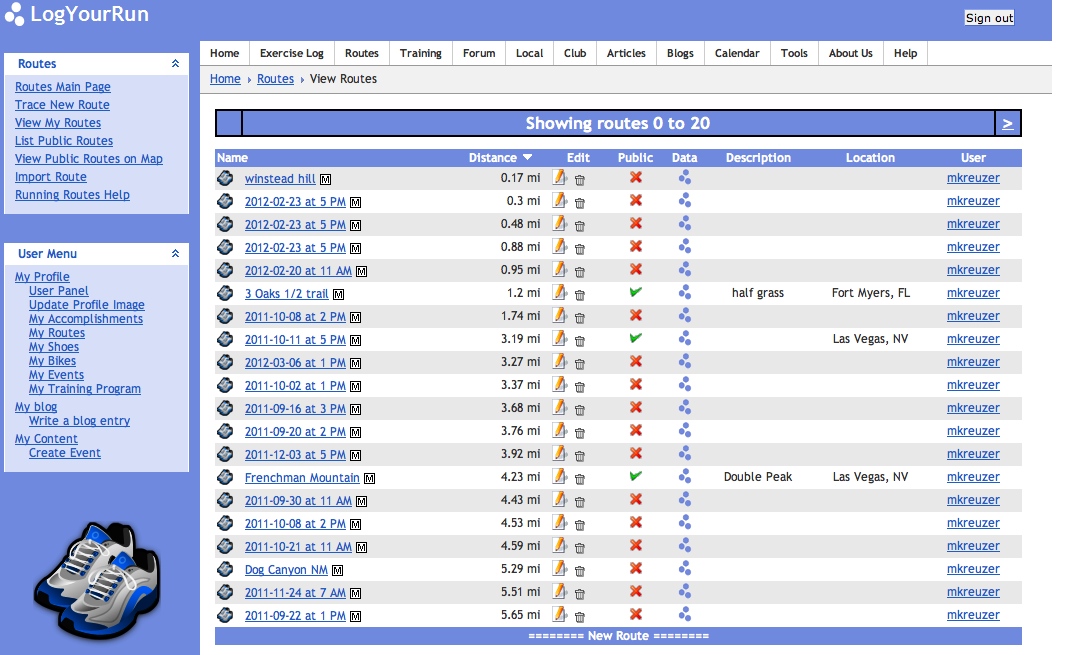Sort routes using Distance column arrow
Screen dimensions: 1069x655
pos(528,158)
